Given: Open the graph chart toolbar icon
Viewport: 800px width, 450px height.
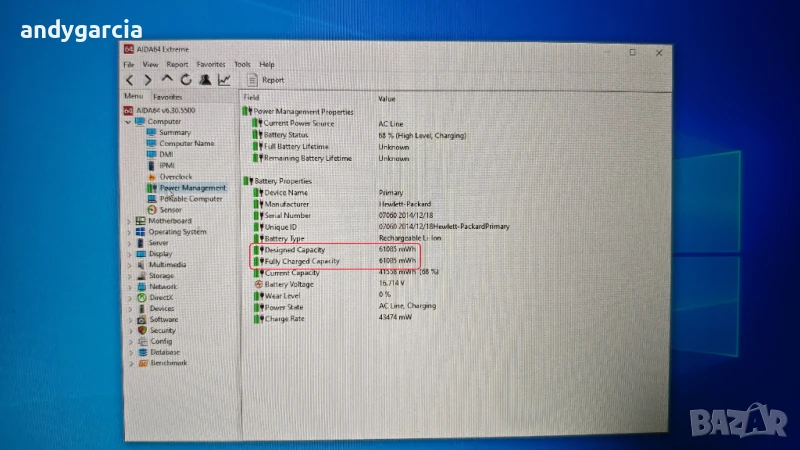Looking at the screenshot, I should click(224, 80).
